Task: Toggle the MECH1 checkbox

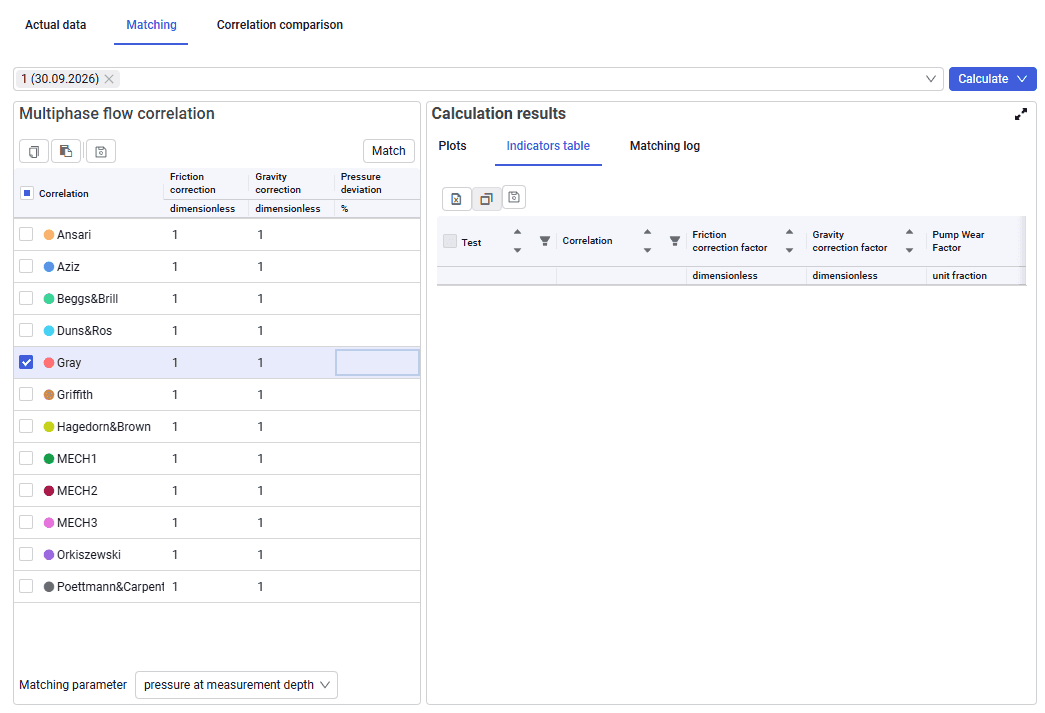Action: click(x=26, y=458)
